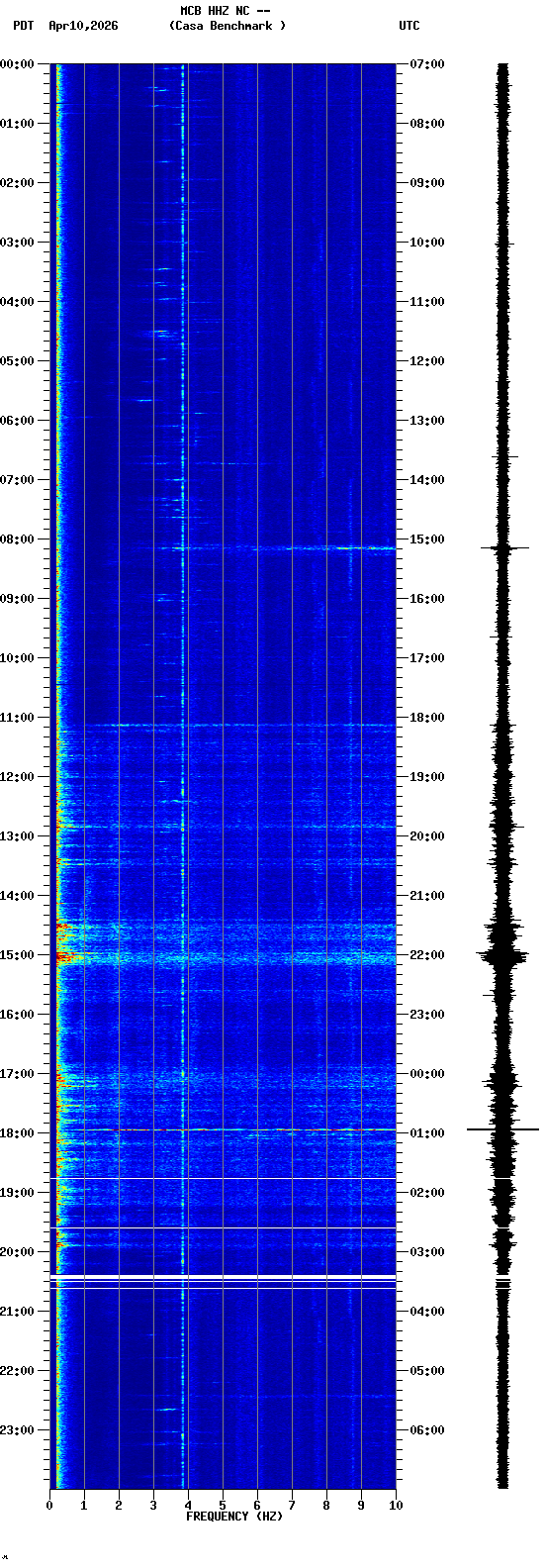
Task: Click the UTC axis label '01:00'
Action: pos(427,1133)
